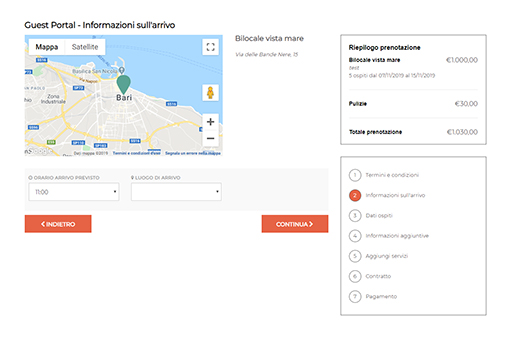This screenshot has height=361, width=505.
Task: Click the Bari city label on map
Action: [x=124, y=98]
